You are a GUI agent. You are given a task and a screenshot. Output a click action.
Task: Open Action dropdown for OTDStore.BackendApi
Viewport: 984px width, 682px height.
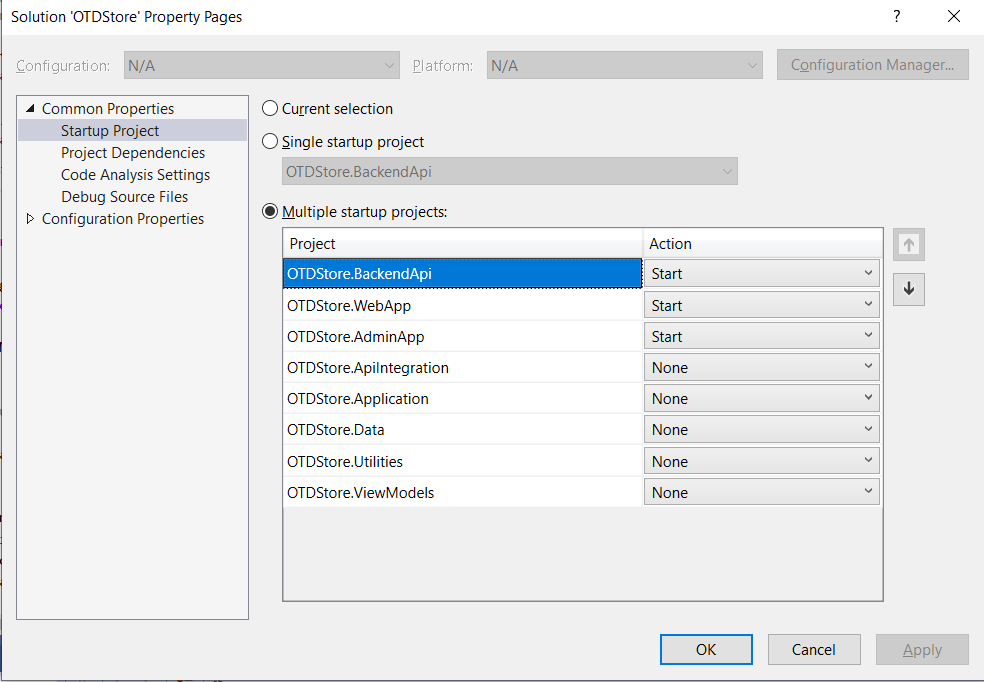(x=761, y=274)
